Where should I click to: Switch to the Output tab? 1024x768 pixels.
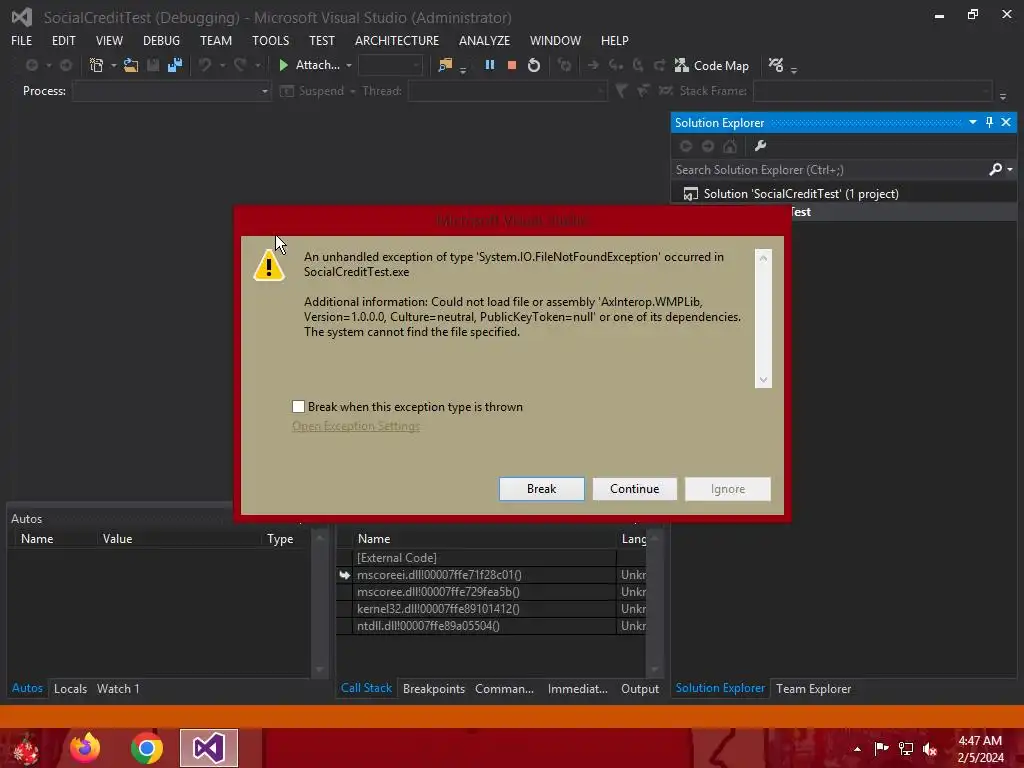coord(640,688)
